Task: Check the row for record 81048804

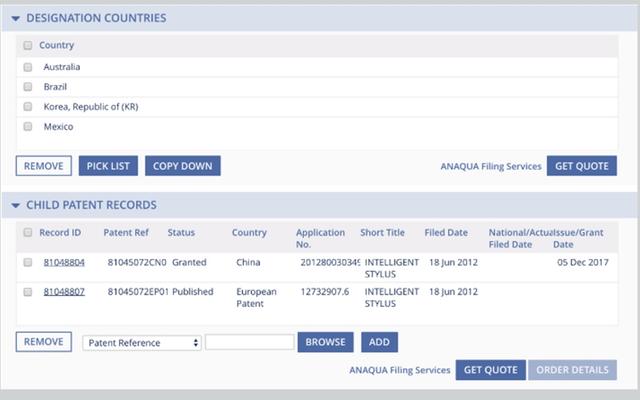Action: click(28, 262)
